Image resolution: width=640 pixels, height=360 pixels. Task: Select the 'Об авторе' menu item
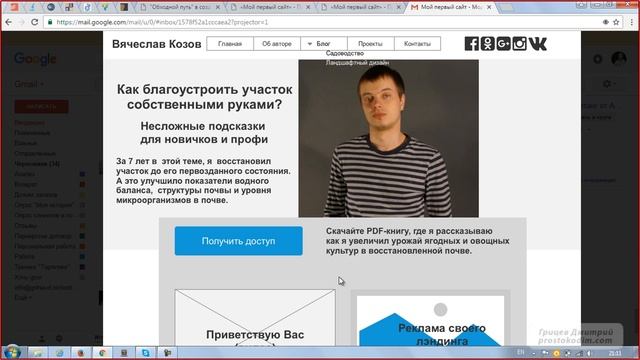click(x=277, y=44)
